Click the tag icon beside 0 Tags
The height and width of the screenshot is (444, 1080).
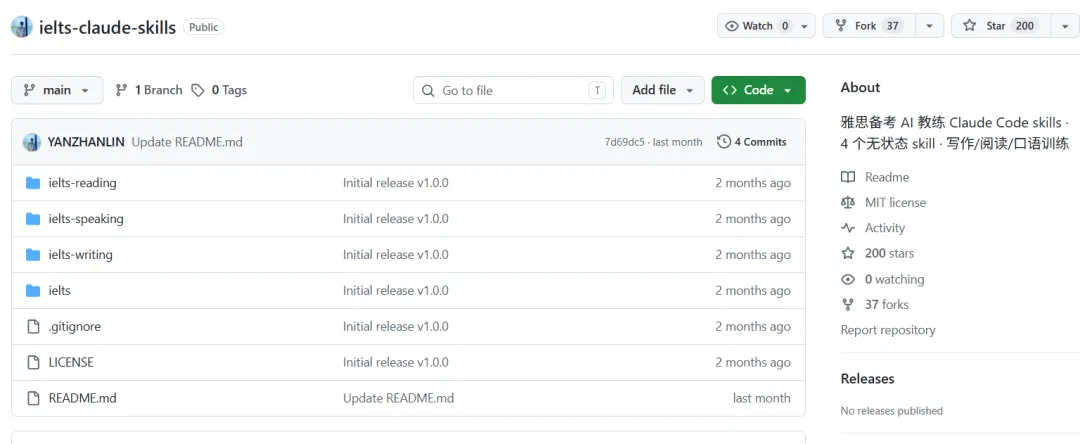point(198,90)
